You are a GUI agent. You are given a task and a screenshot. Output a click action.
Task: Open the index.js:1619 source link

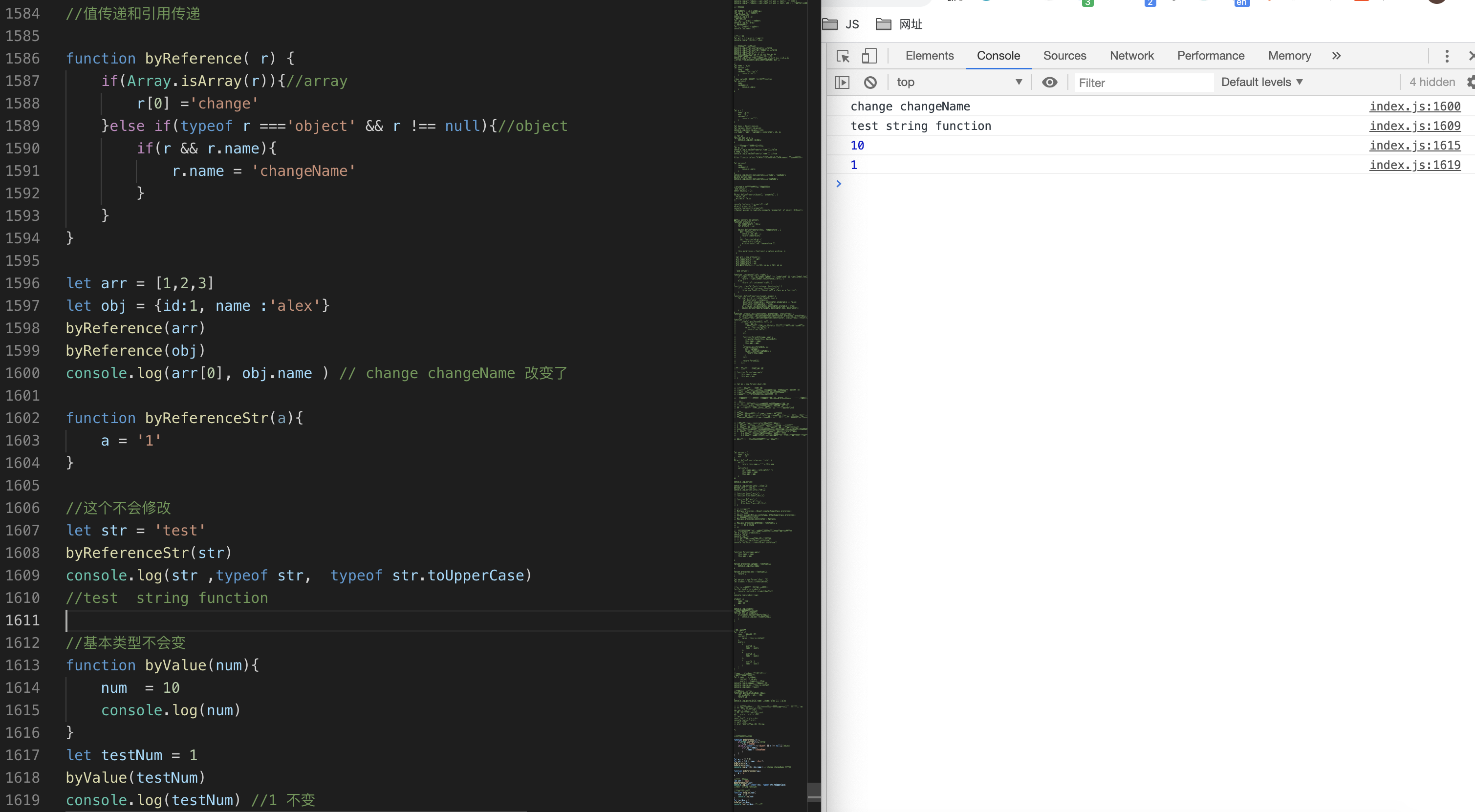(x=1414, y=165)
